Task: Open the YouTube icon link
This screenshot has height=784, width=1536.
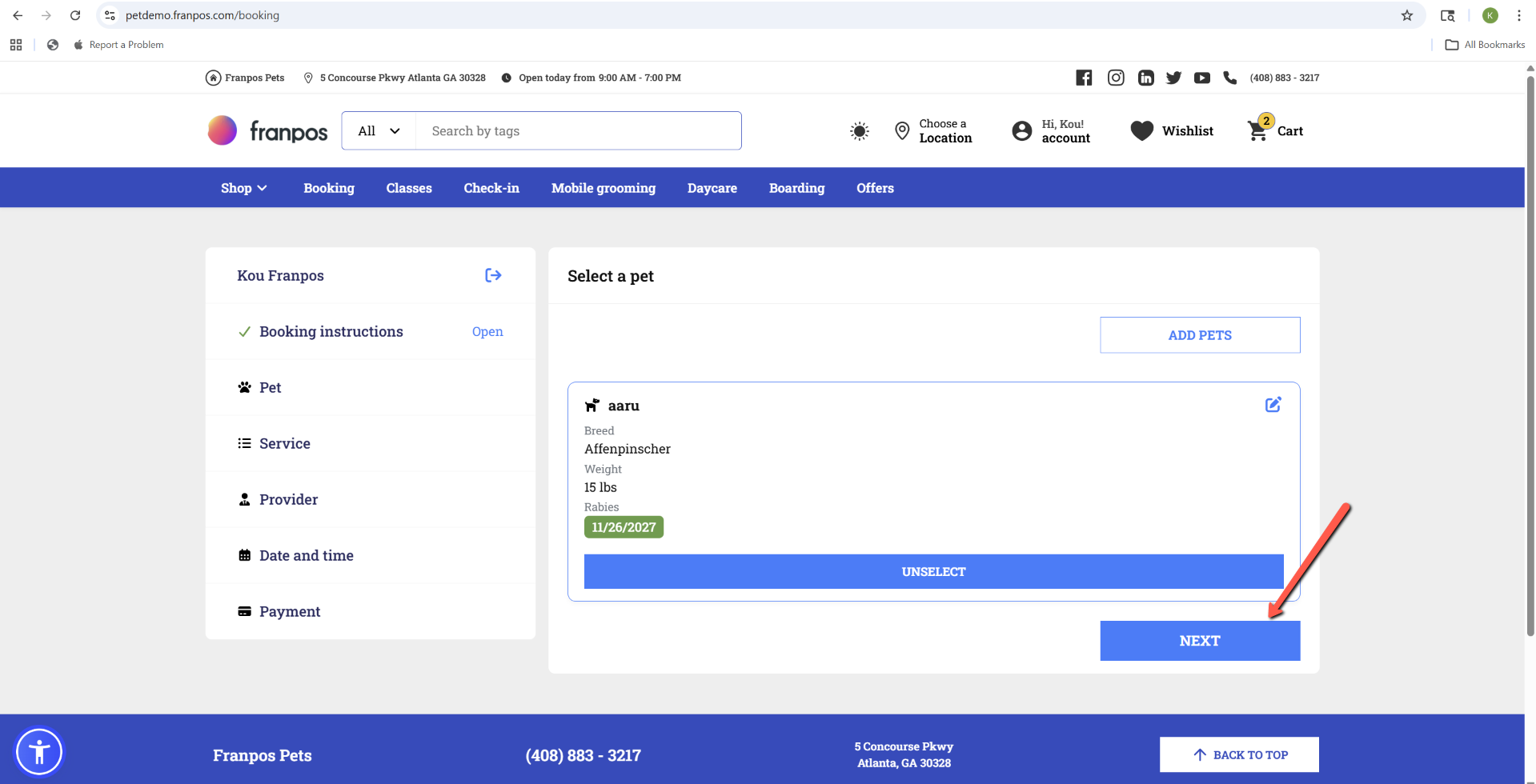Action: point(1201,78)
